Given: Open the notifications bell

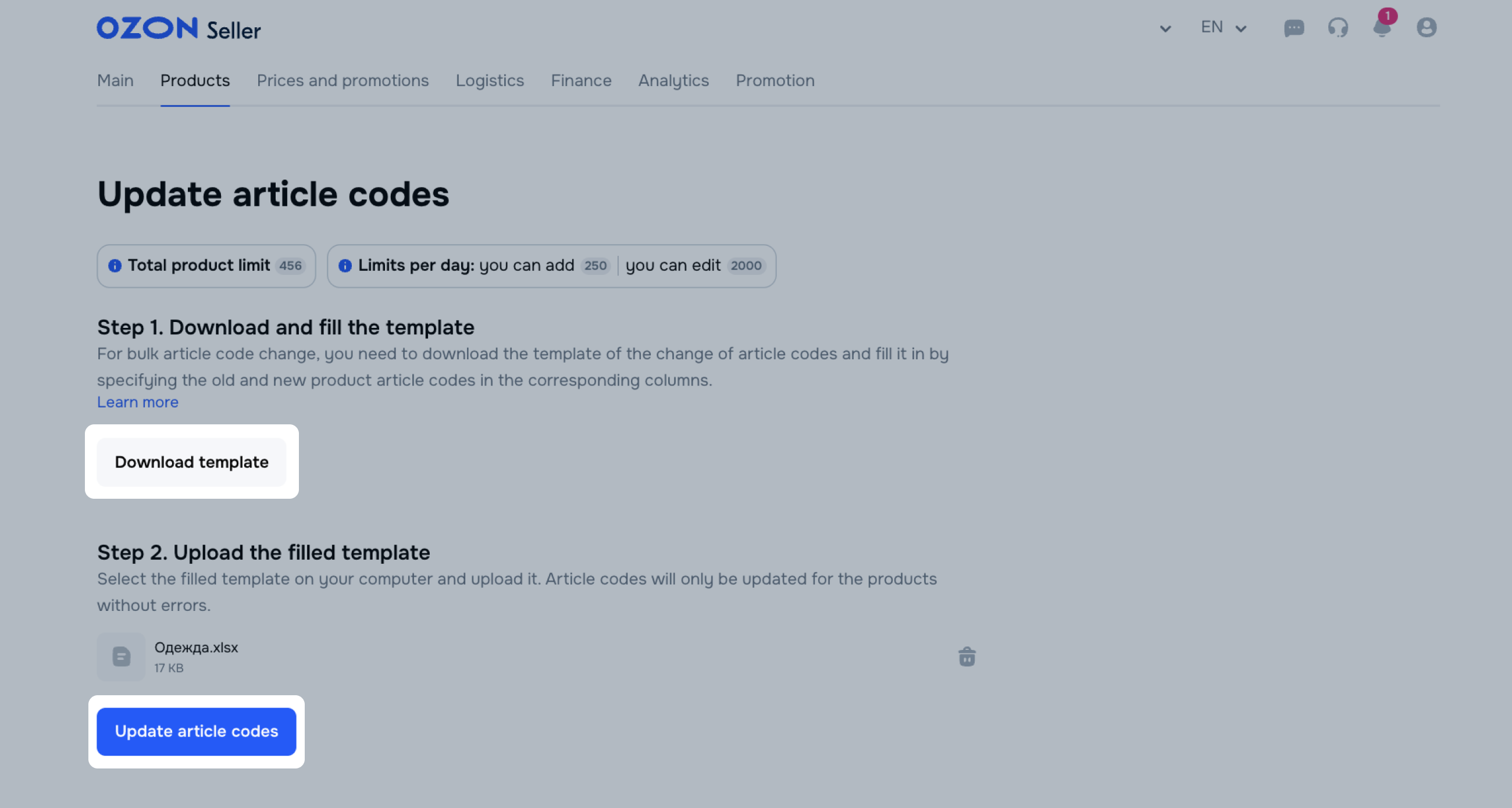Looking at the screenshot, I should pyautogui.click(x=1382, y=28).
